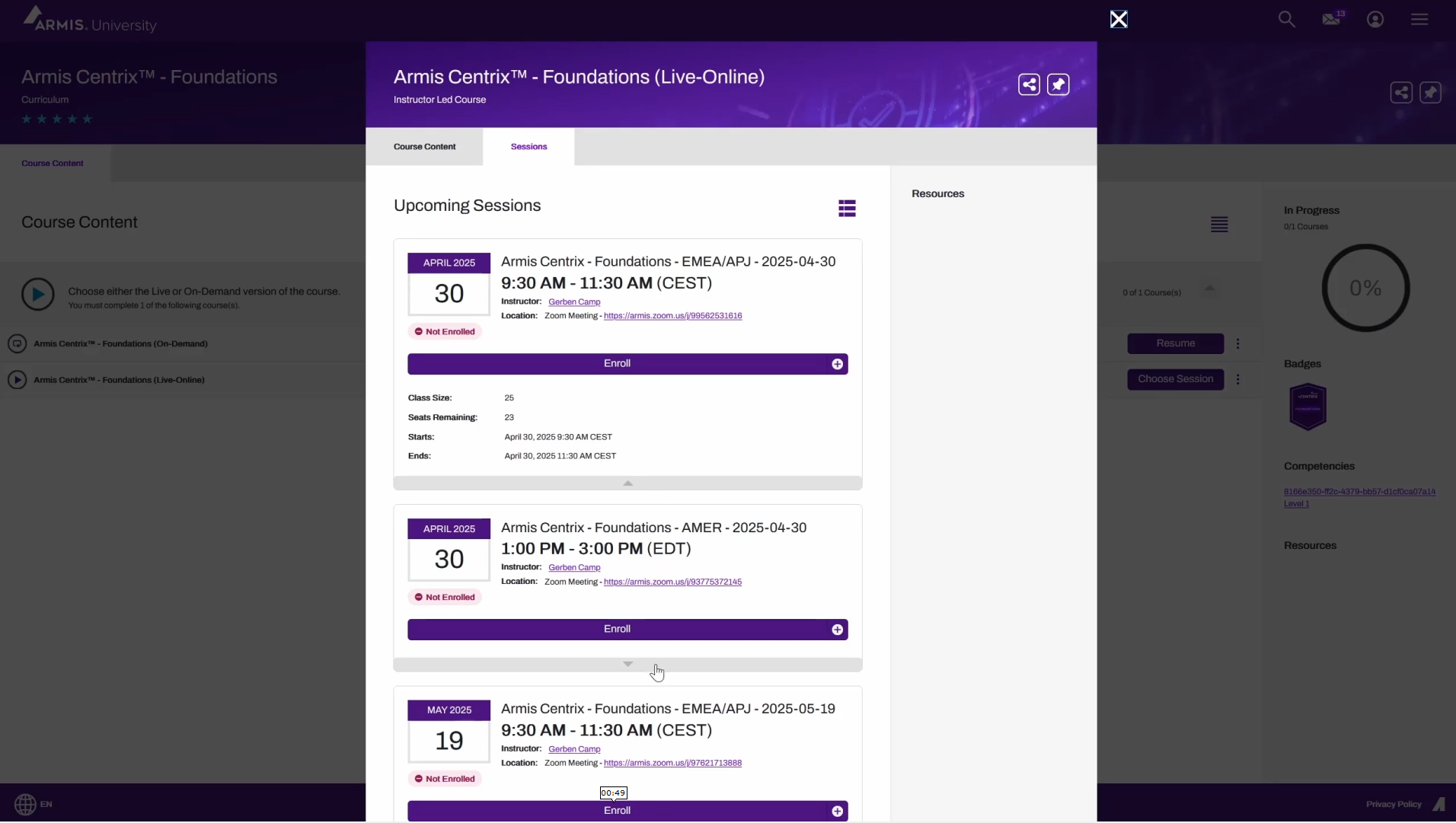The width and height of the screenshot is (1456, 823).
Task: Click Not Enrolled badge on EMEA/APJ 2025-04-30
Action: [445, 332]
